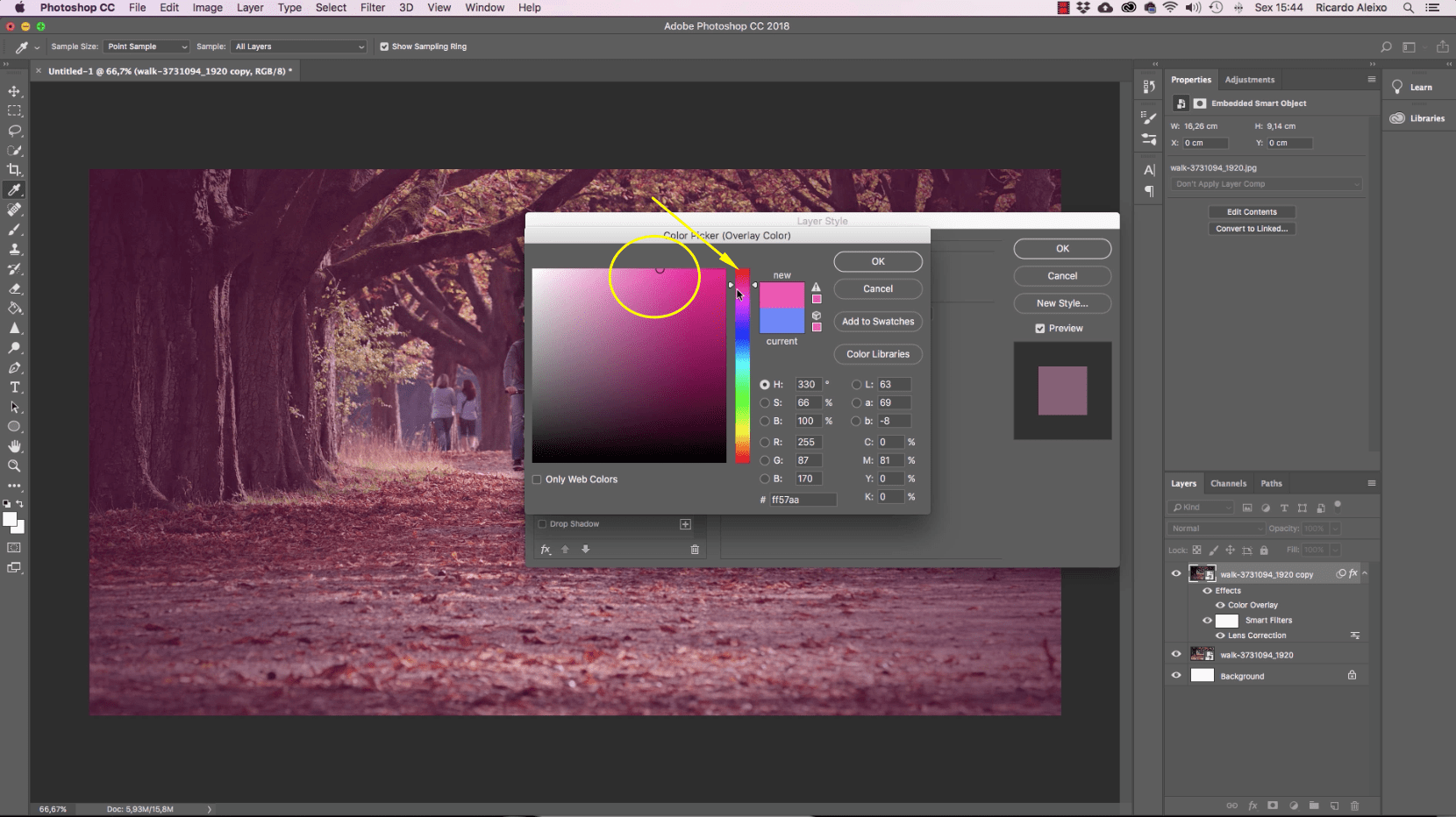Open the Filter menu

coord(372,8)
